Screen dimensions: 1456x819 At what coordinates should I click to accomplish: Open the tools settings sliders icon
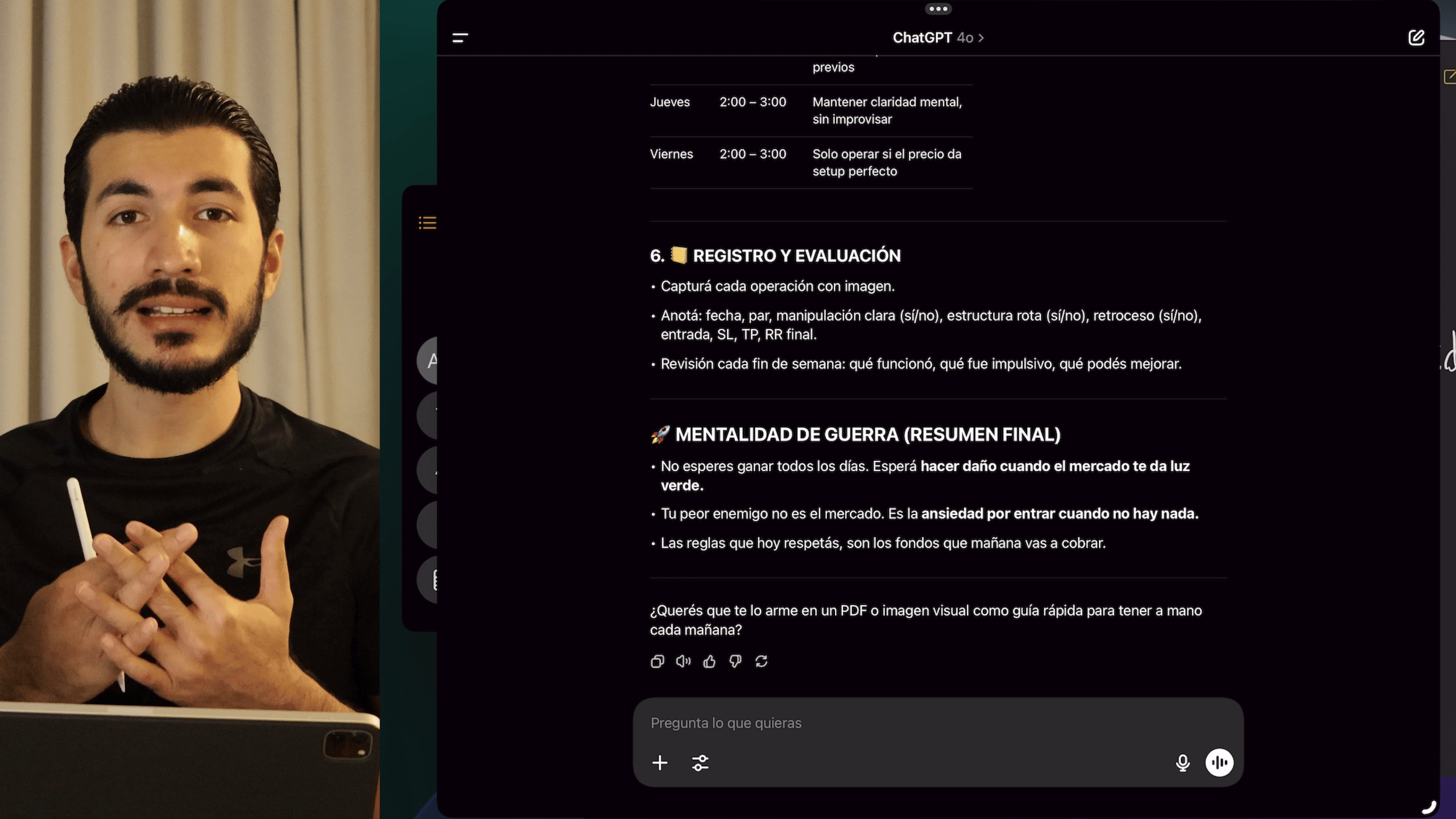pyautogui.click(x=700, y=763)
